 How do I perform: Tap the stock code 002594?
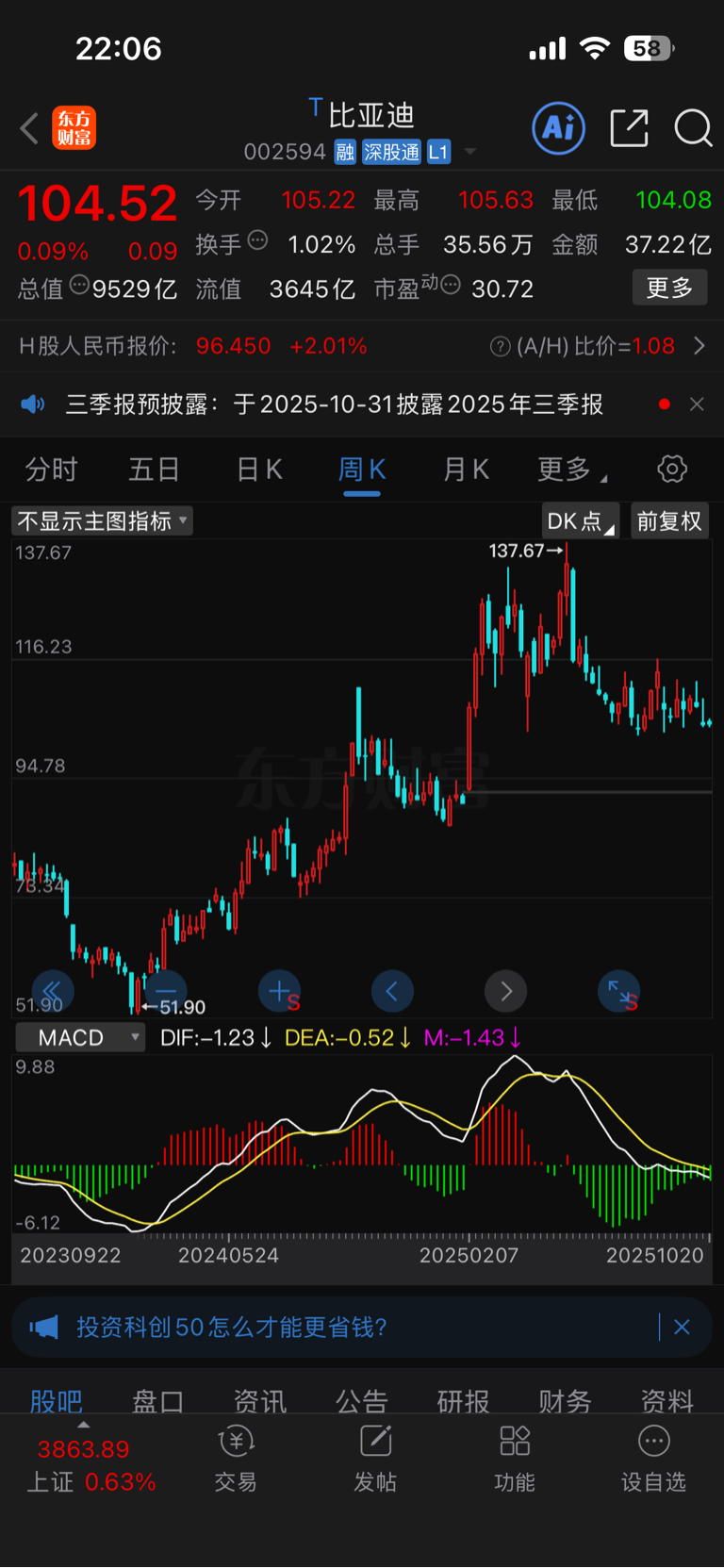[x=285, y=152]
